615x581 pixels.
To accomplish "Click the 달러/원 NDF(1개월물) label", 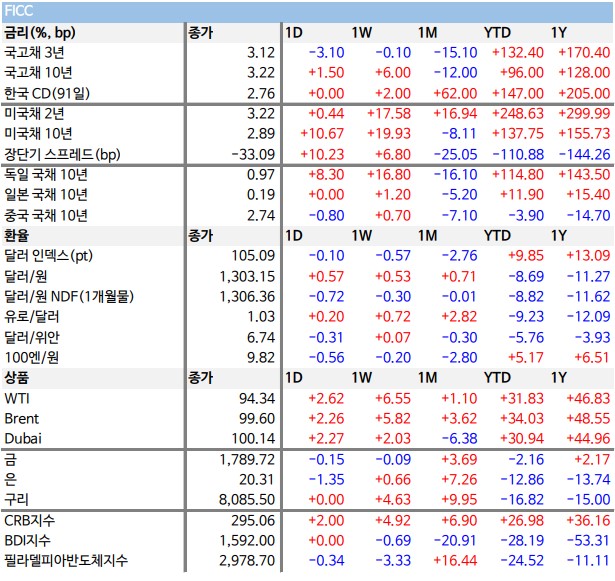I will (x=69, y=297).
